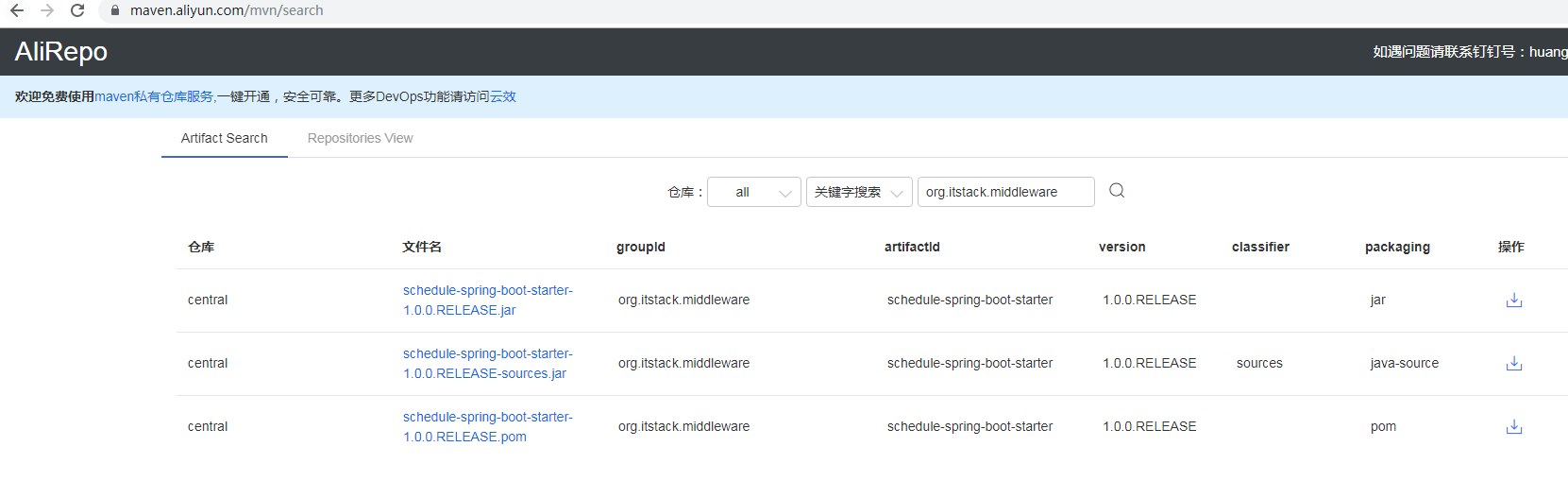1568x481 pixels.
Task: Click the sources classifier cell
Action: click(x=1259, y=363)
